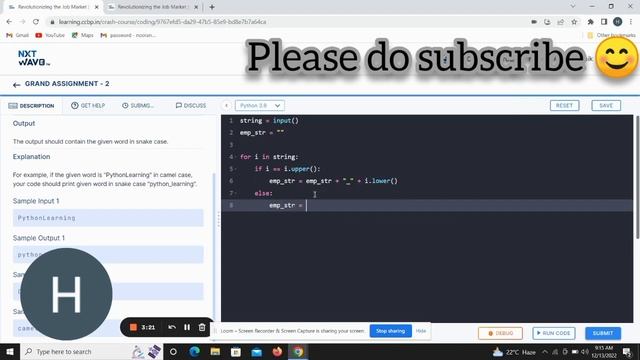Screen dimensions: 640x360
Task: Switch to the Submissions tab
Action: click(138, 105)
